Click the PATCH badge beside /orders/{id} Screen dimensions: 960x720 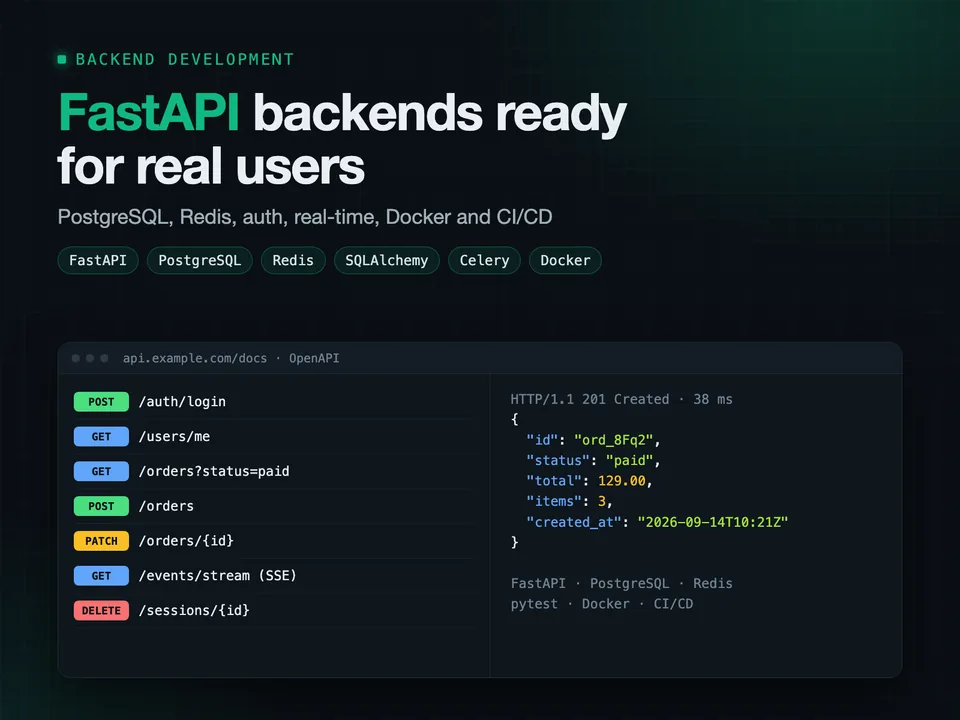pyautogui.click(x=101, y=541)
